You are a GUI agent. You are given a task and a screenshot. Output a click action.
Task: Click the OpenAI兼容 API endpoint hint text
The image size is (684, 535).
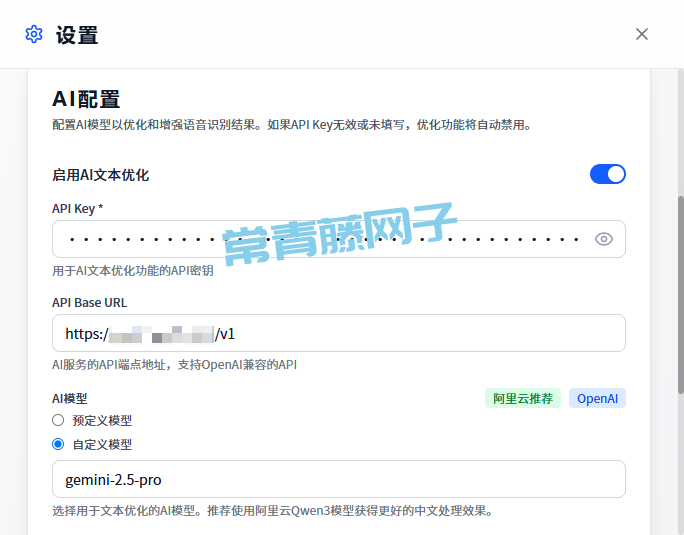click(174, 364)
